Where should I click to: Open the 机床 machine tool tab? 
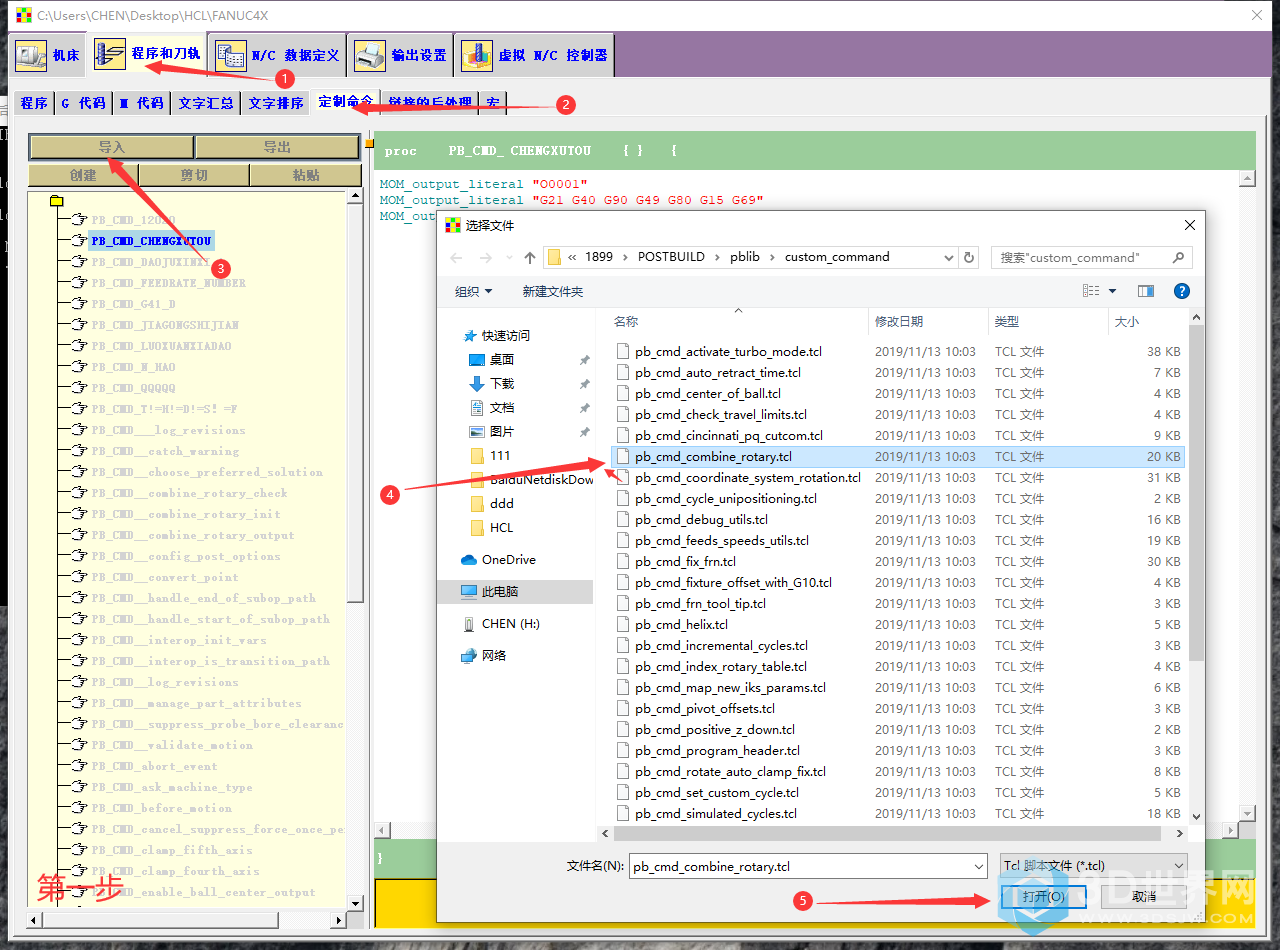tap(48, 55)
